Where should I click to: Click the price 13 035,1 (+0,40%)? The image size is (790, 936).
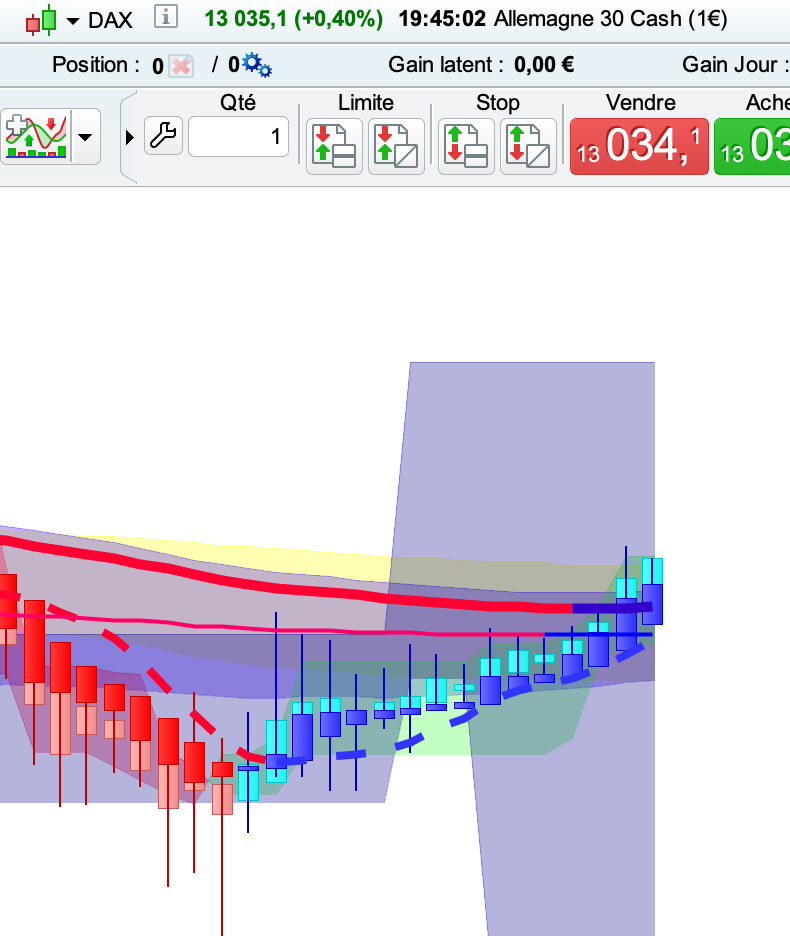[293, 19]
